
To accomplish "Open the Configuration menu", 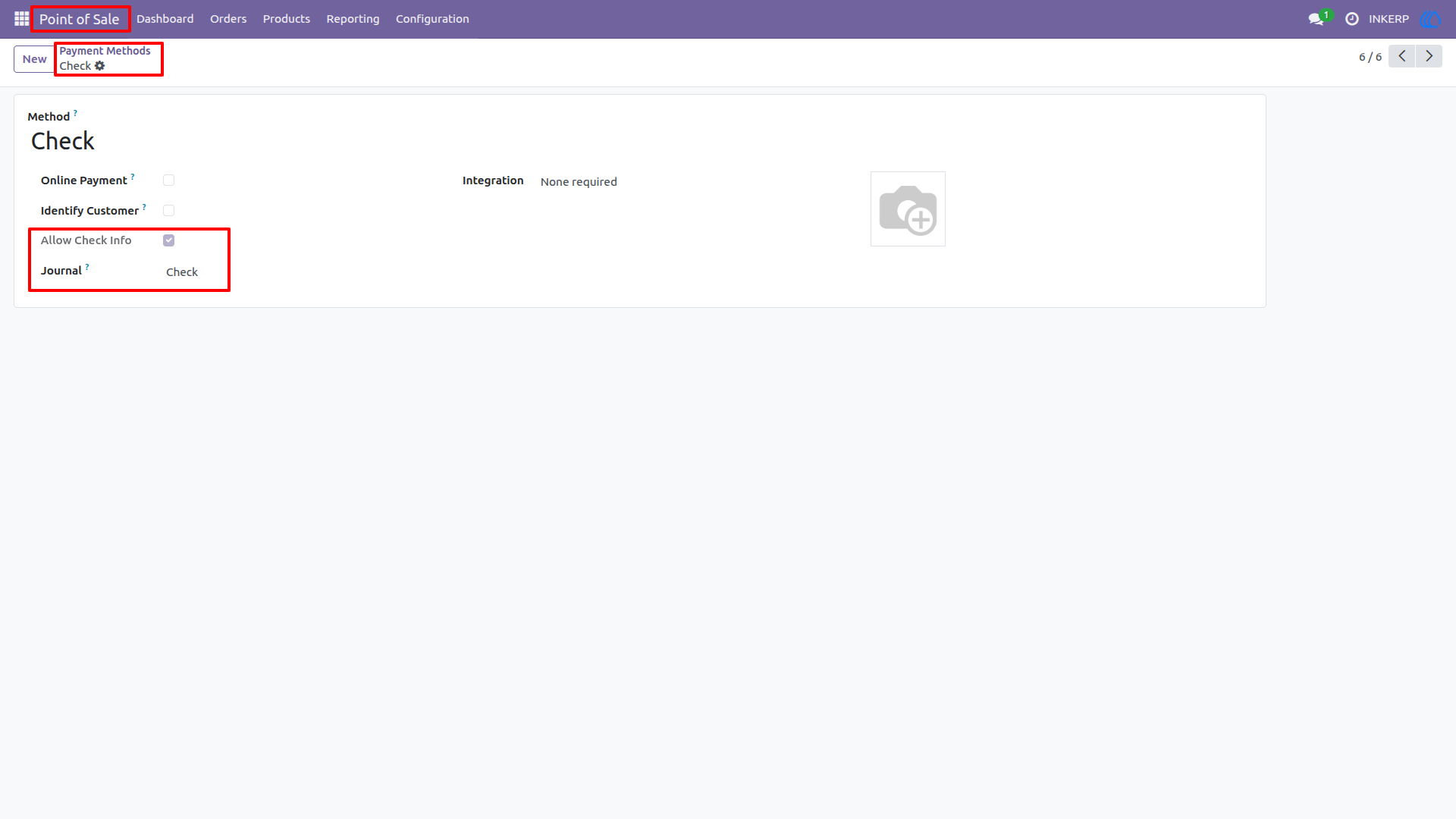I will 432,19.
